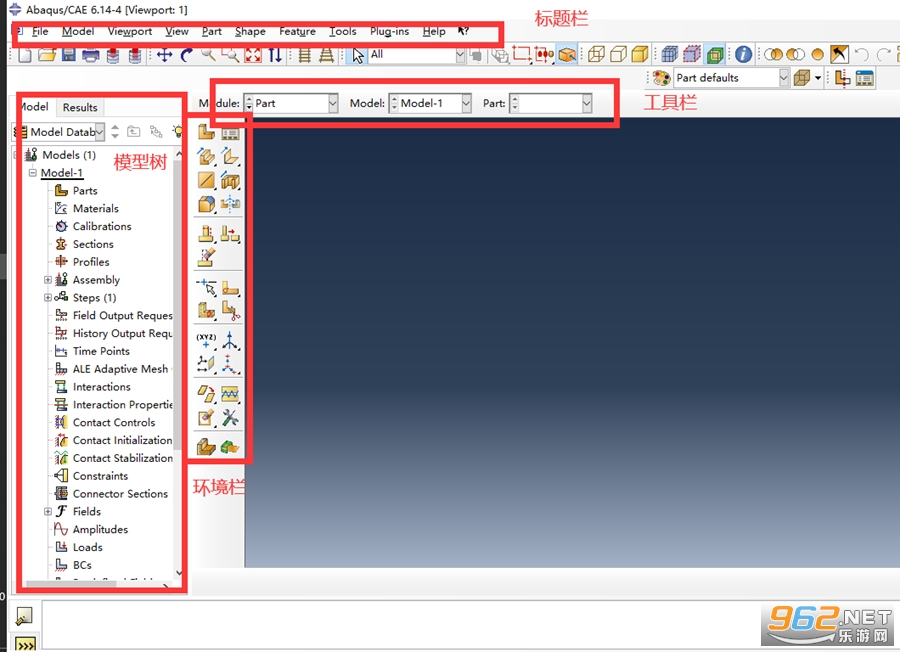The width and height of the screenshot is (900, 652).
Task: Select BCs in the model tree
Action: 82,565
